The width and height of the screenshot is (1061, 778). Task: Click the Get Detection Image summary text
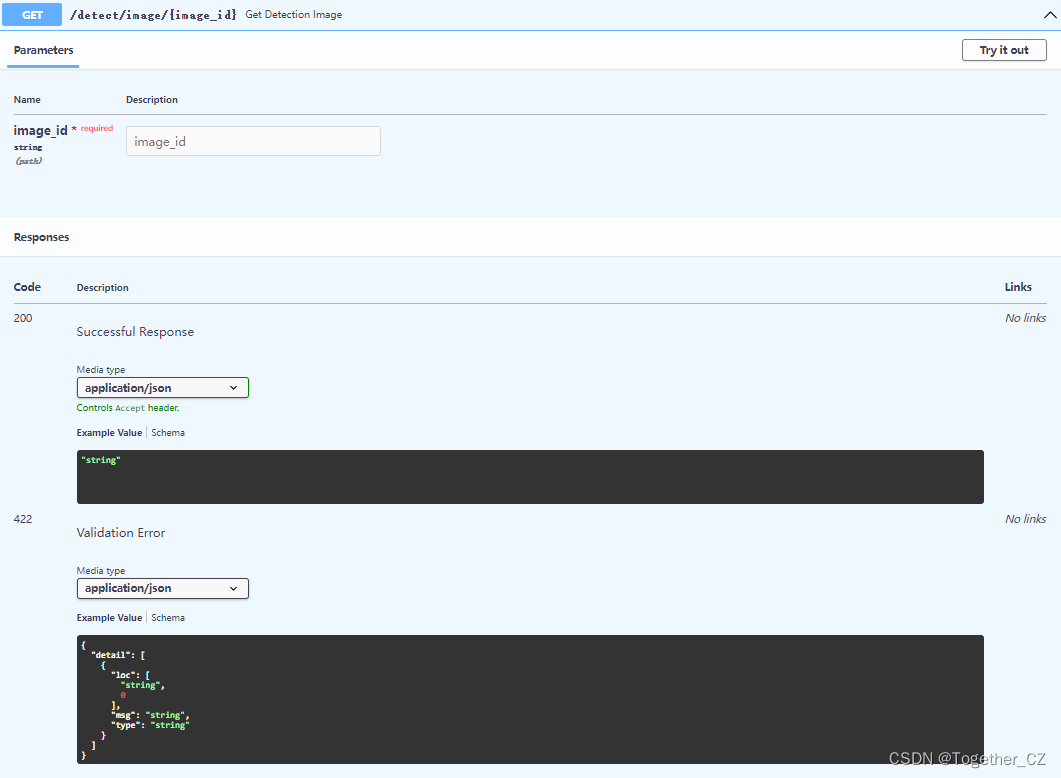(293, 14)
